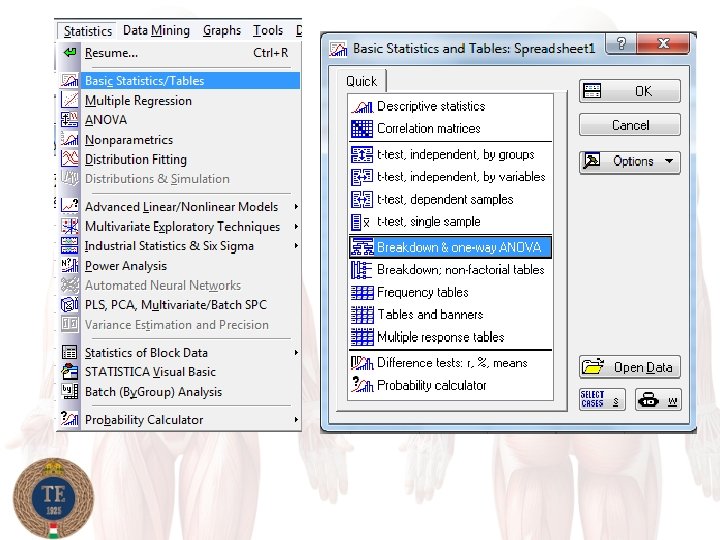720x540 pixels.
Task: Choose Power Analysis menu entry text
Action: 126,266
